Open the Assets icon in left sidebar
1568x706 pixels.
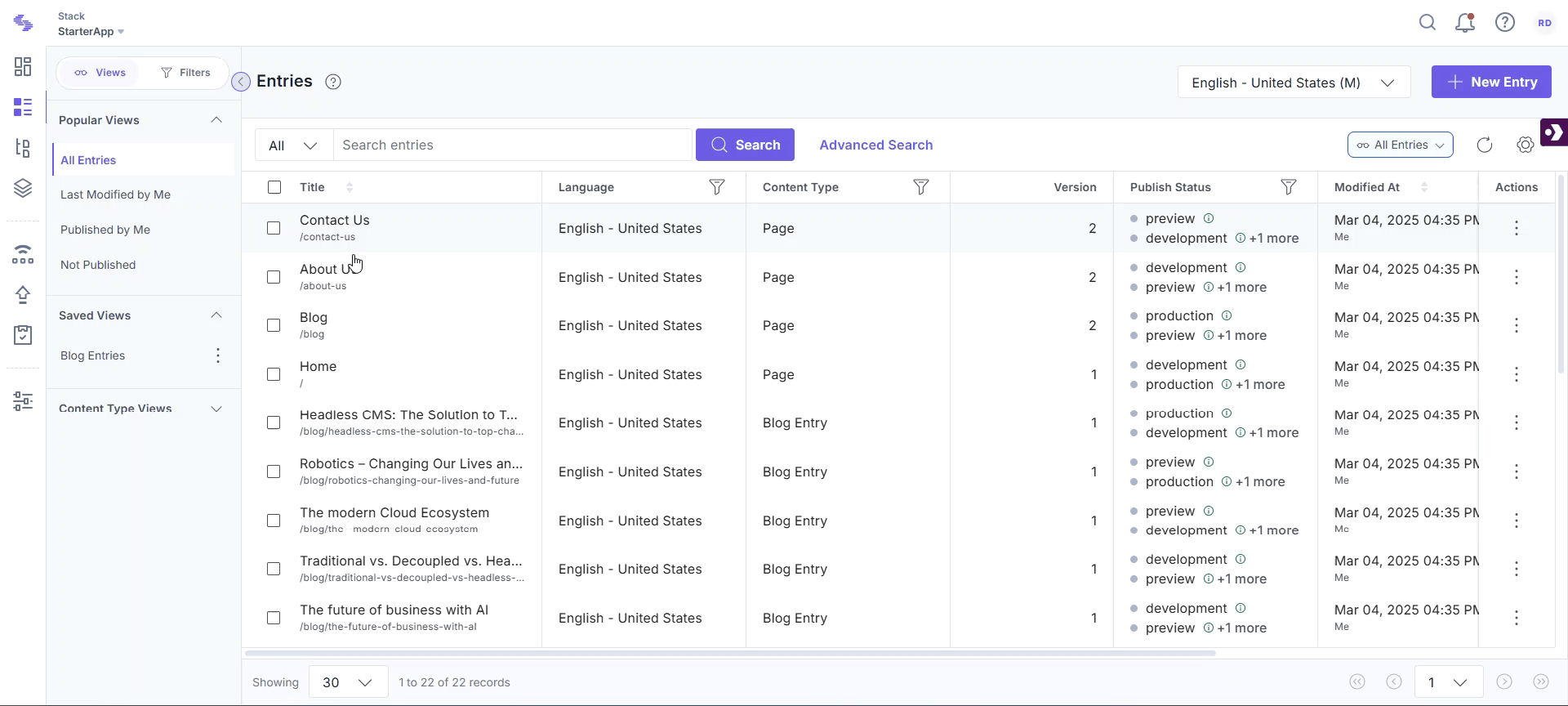23,189
